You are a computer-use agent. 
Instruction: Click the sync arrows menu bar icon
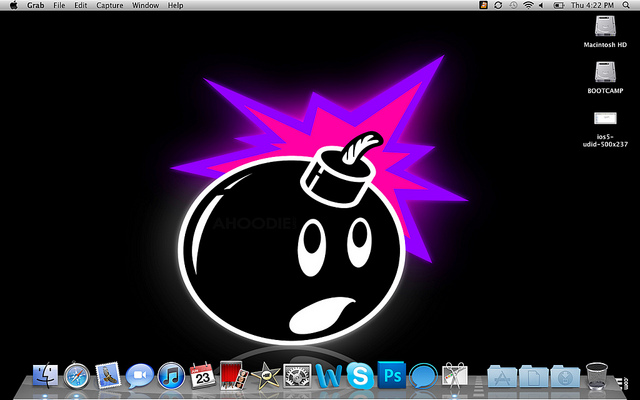point(498,5)
